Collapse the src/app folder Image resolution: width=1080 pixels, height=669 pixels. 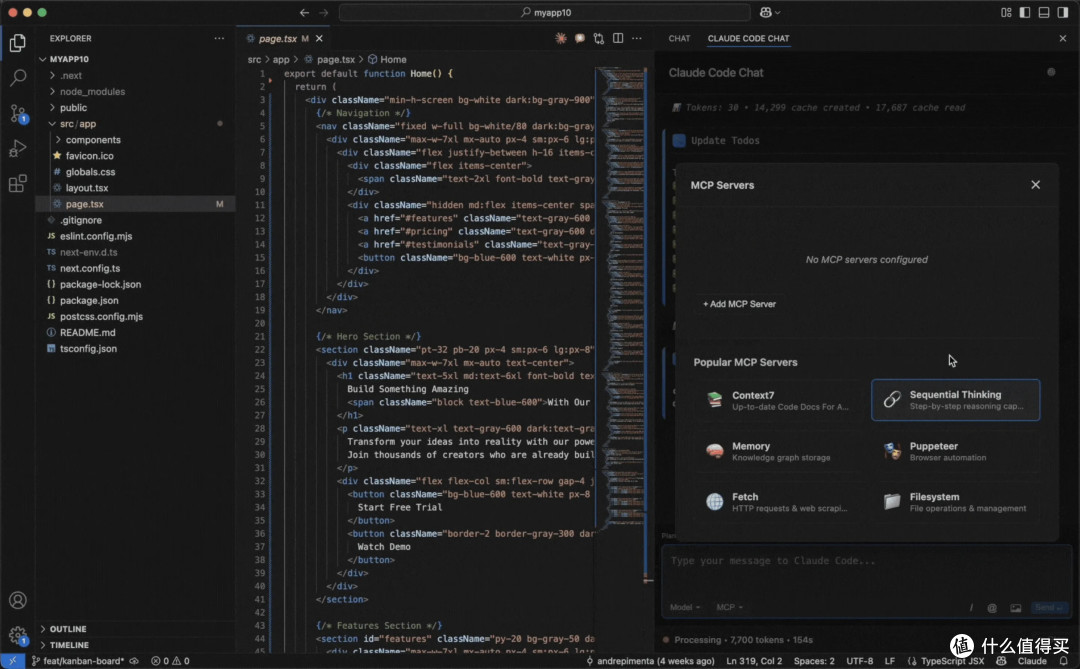click(x=135, y=124)
